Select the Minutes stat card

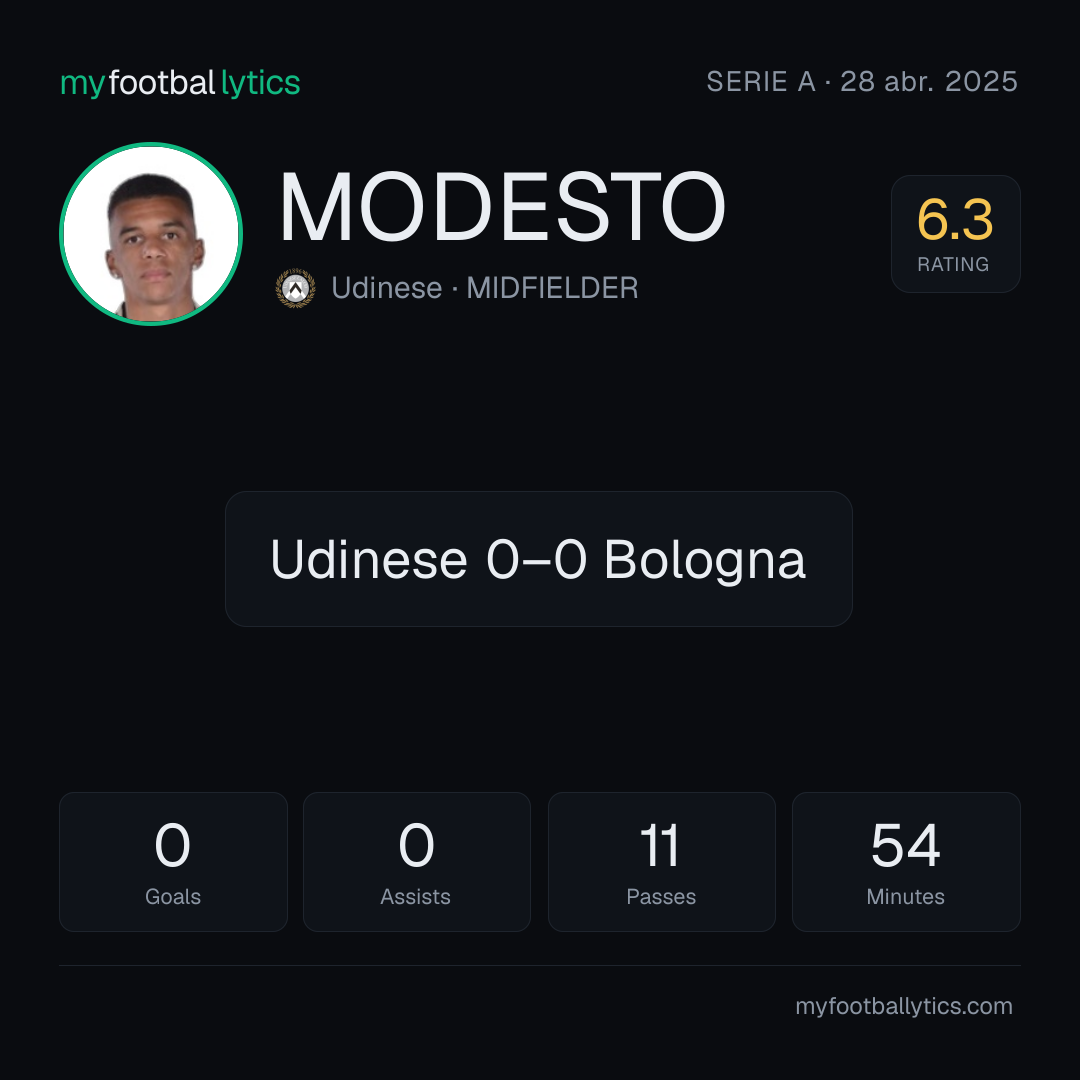click(x=906, y=862)
